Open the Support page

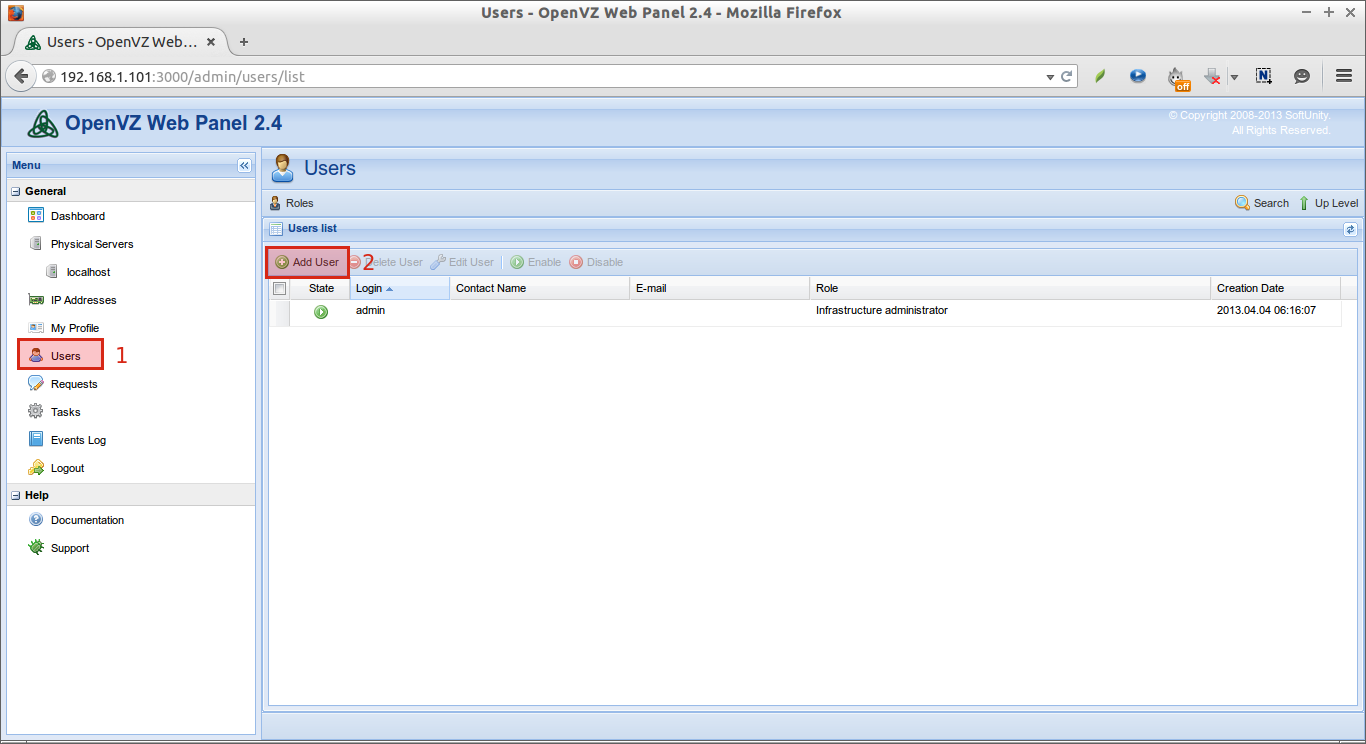pos(70,548)
